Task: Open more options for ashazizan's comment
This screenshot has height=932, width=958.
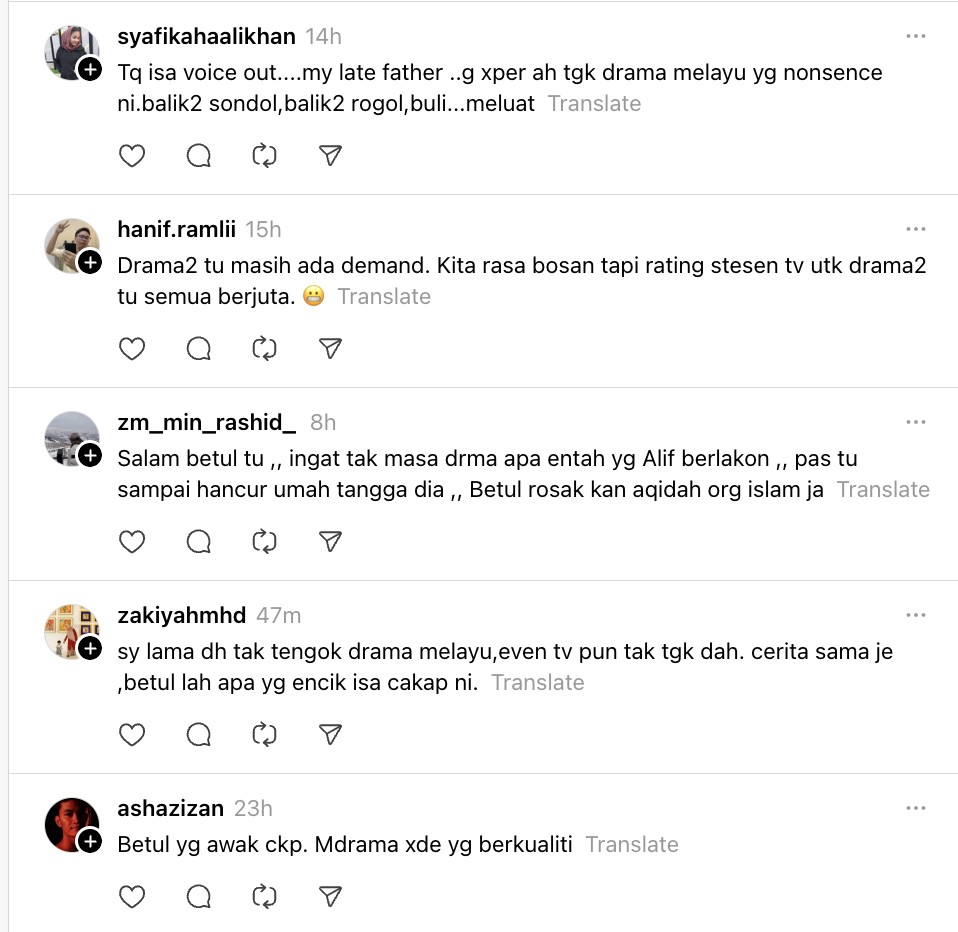Action: tap(915, 808)
